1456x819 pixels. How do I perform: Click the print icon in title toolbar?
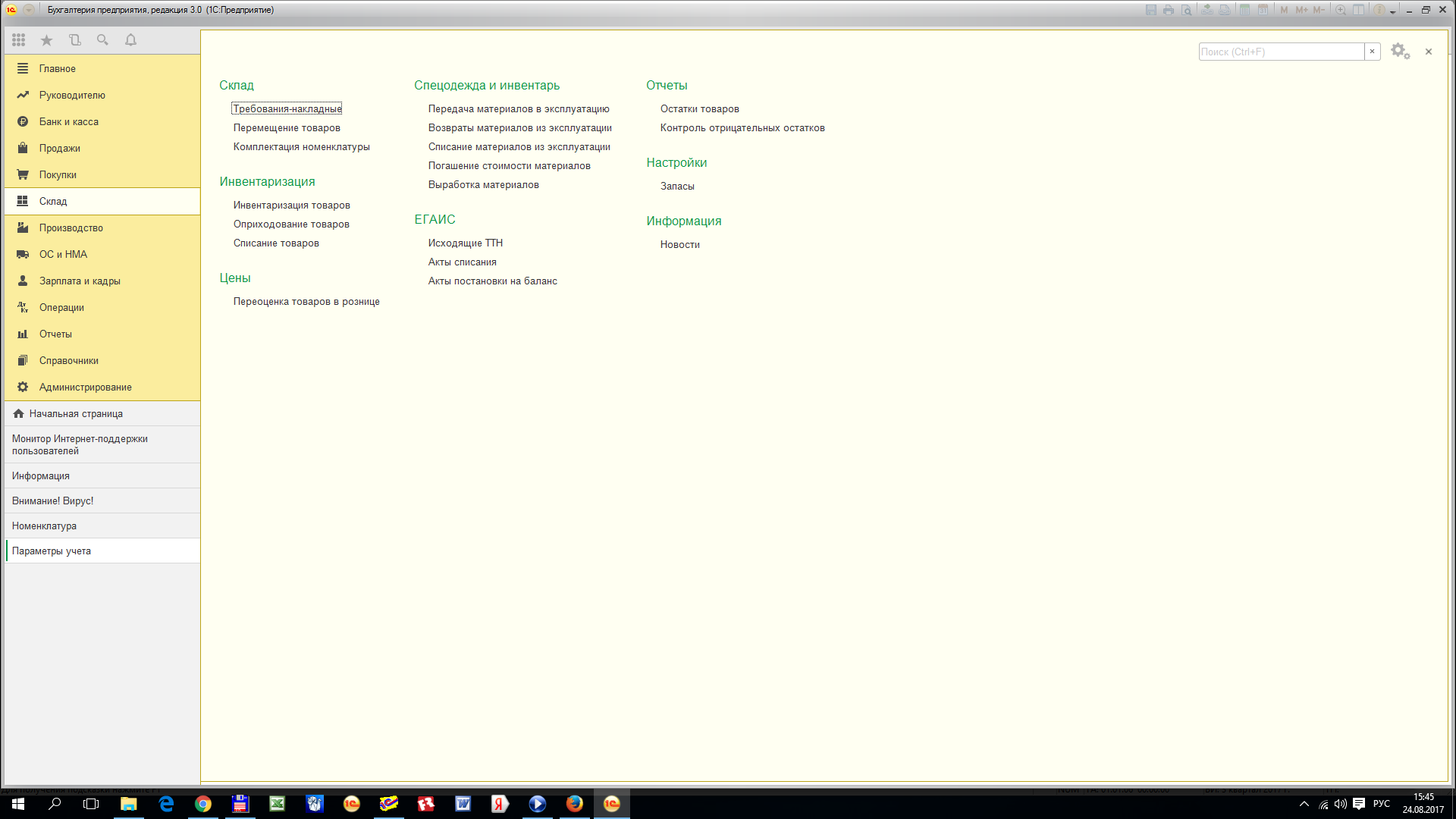1169,10
